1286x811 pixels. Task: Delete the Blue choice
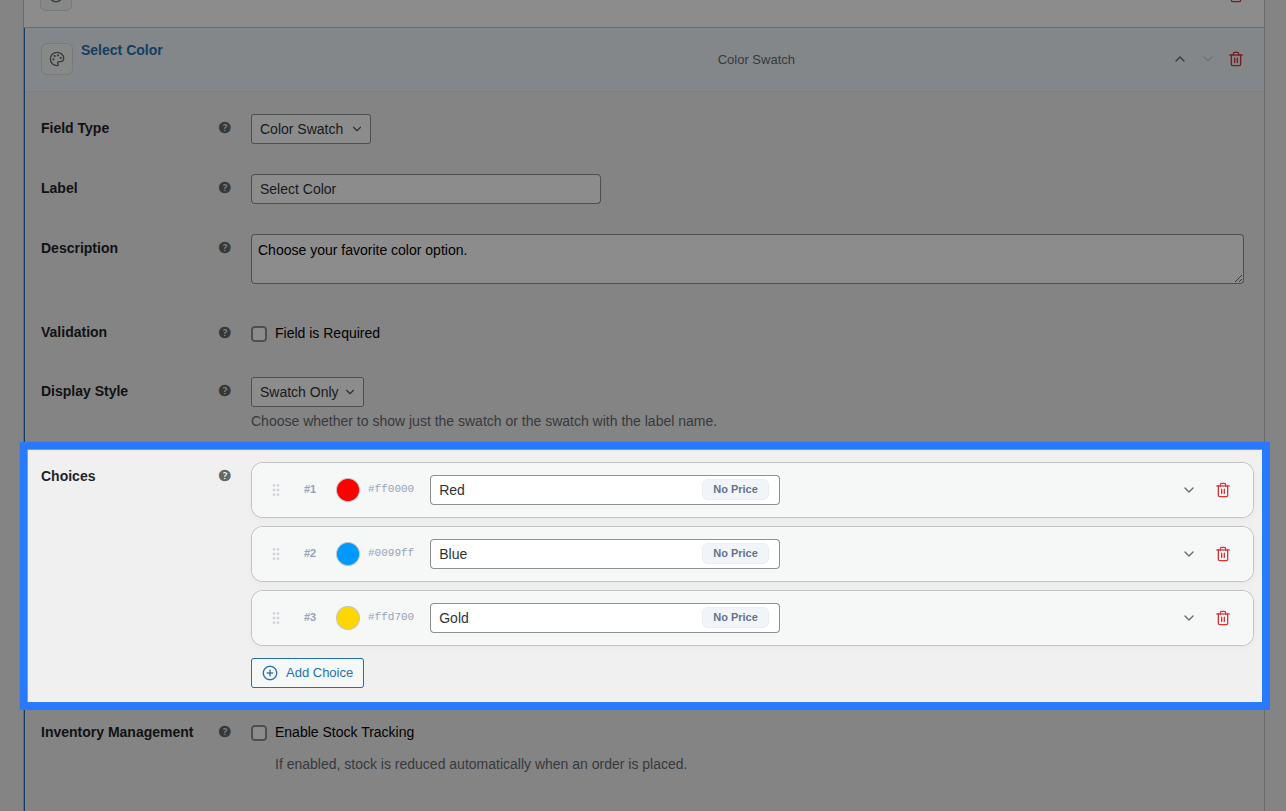coord(1223,554)
